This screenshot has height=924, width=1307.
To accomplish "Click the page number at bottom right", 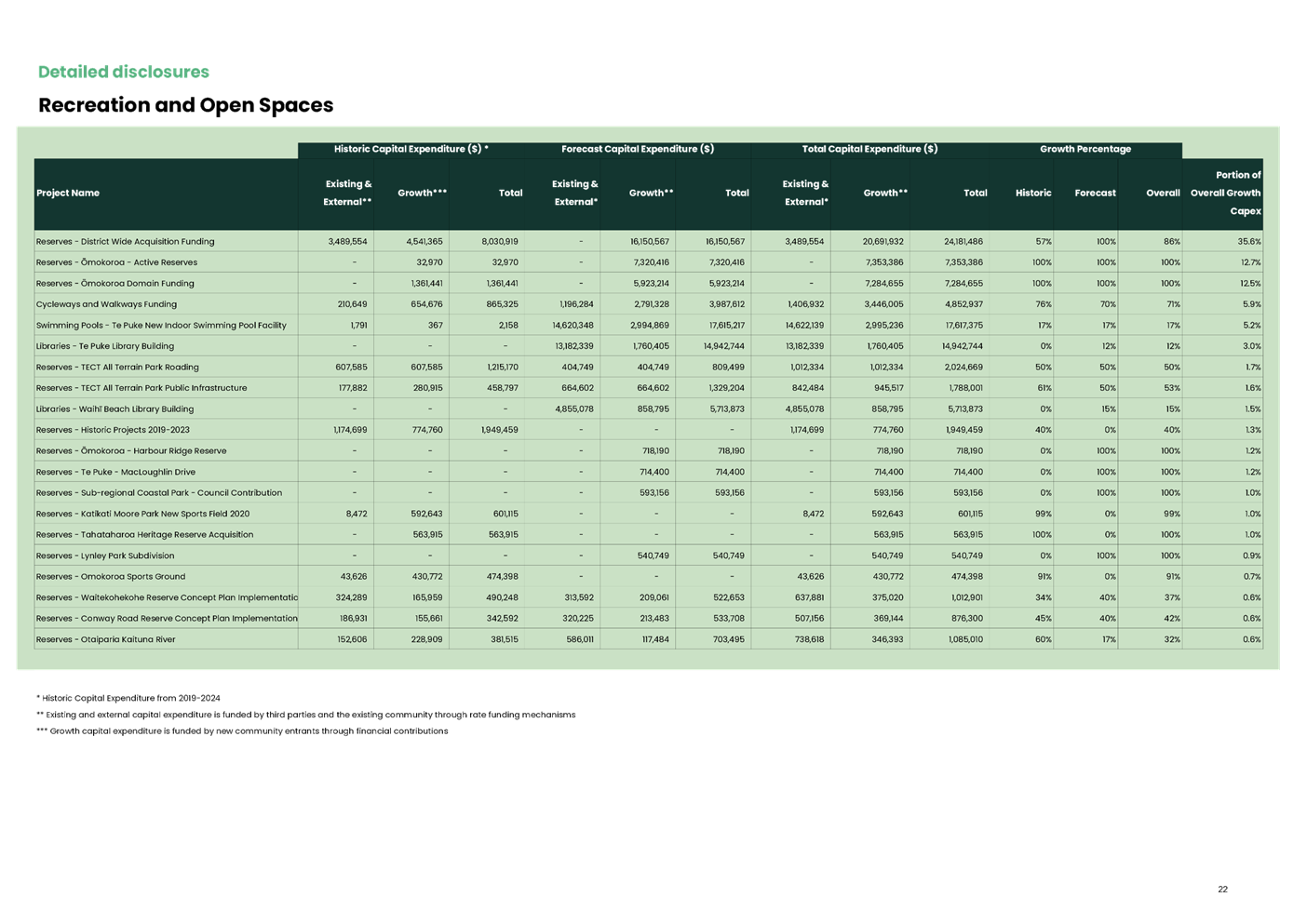I will point(1222,890).
